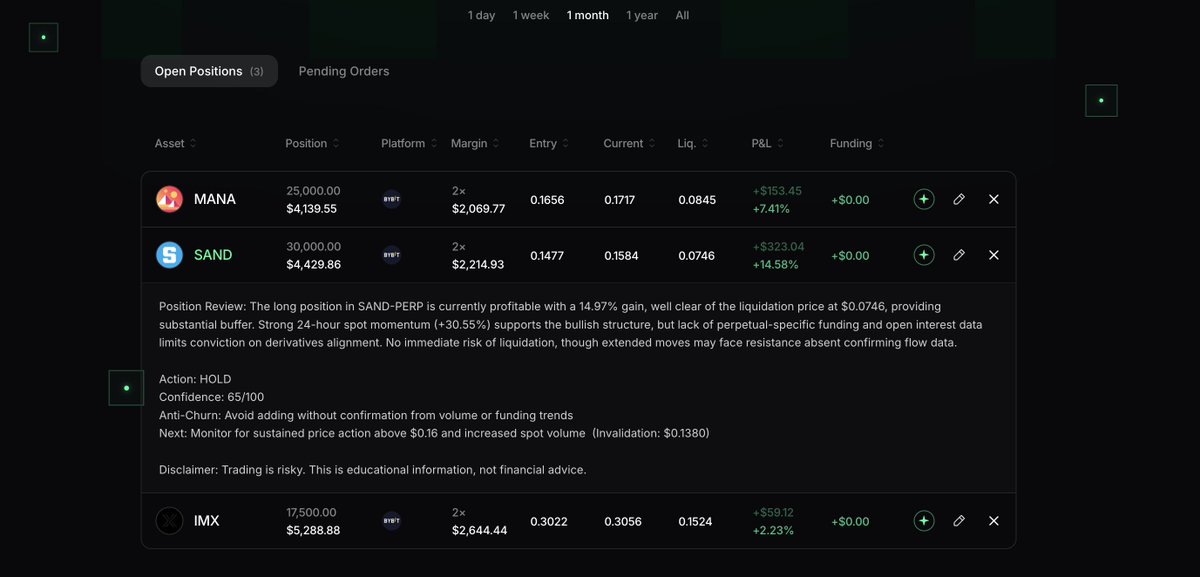Viewport: 1200px width, 577px height.
Task: Add to the SAND position with plus icon
Action: 924,255
